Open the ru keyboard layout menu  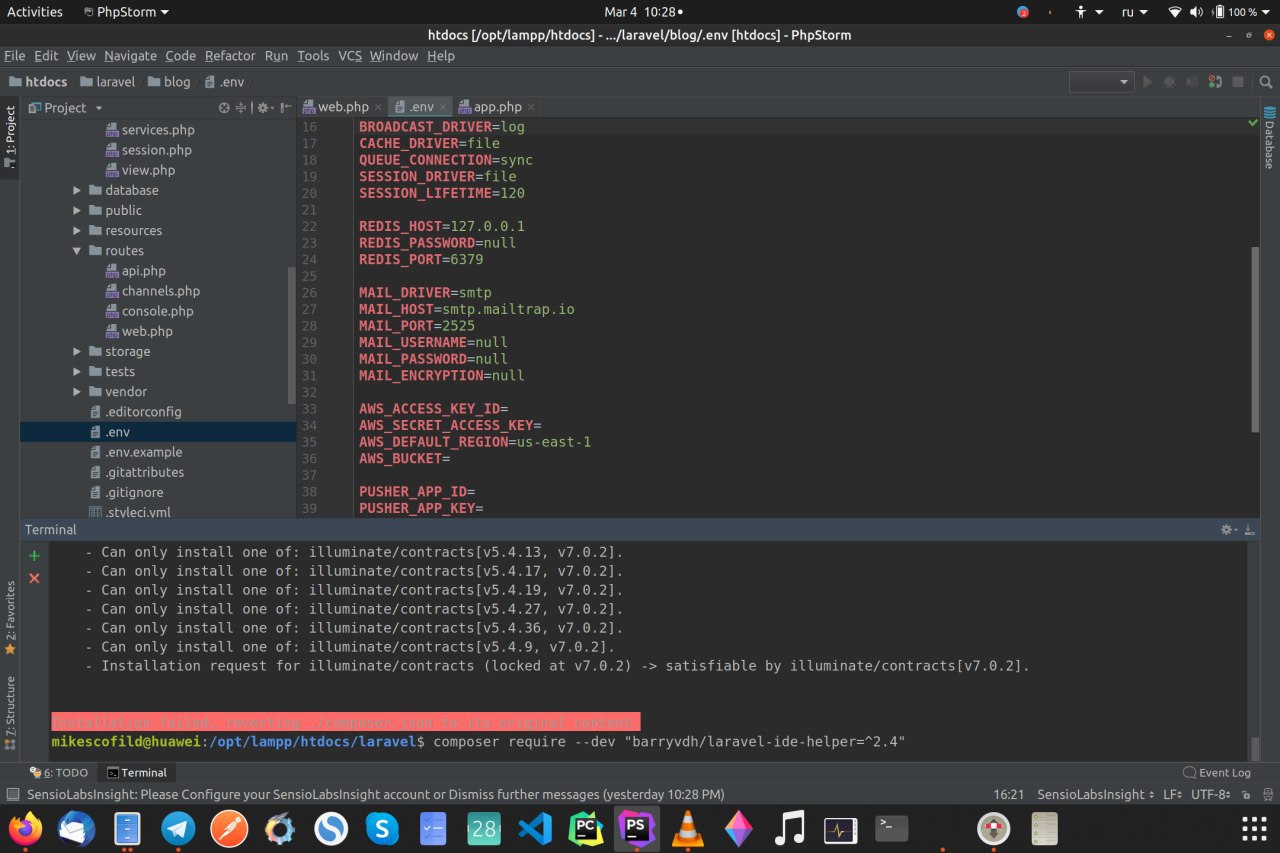1134,12
